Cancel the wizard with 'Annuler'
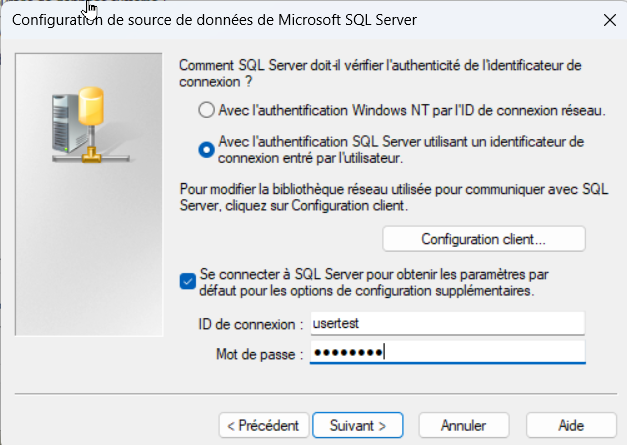The image size is (627, 445). click(463, 425)
